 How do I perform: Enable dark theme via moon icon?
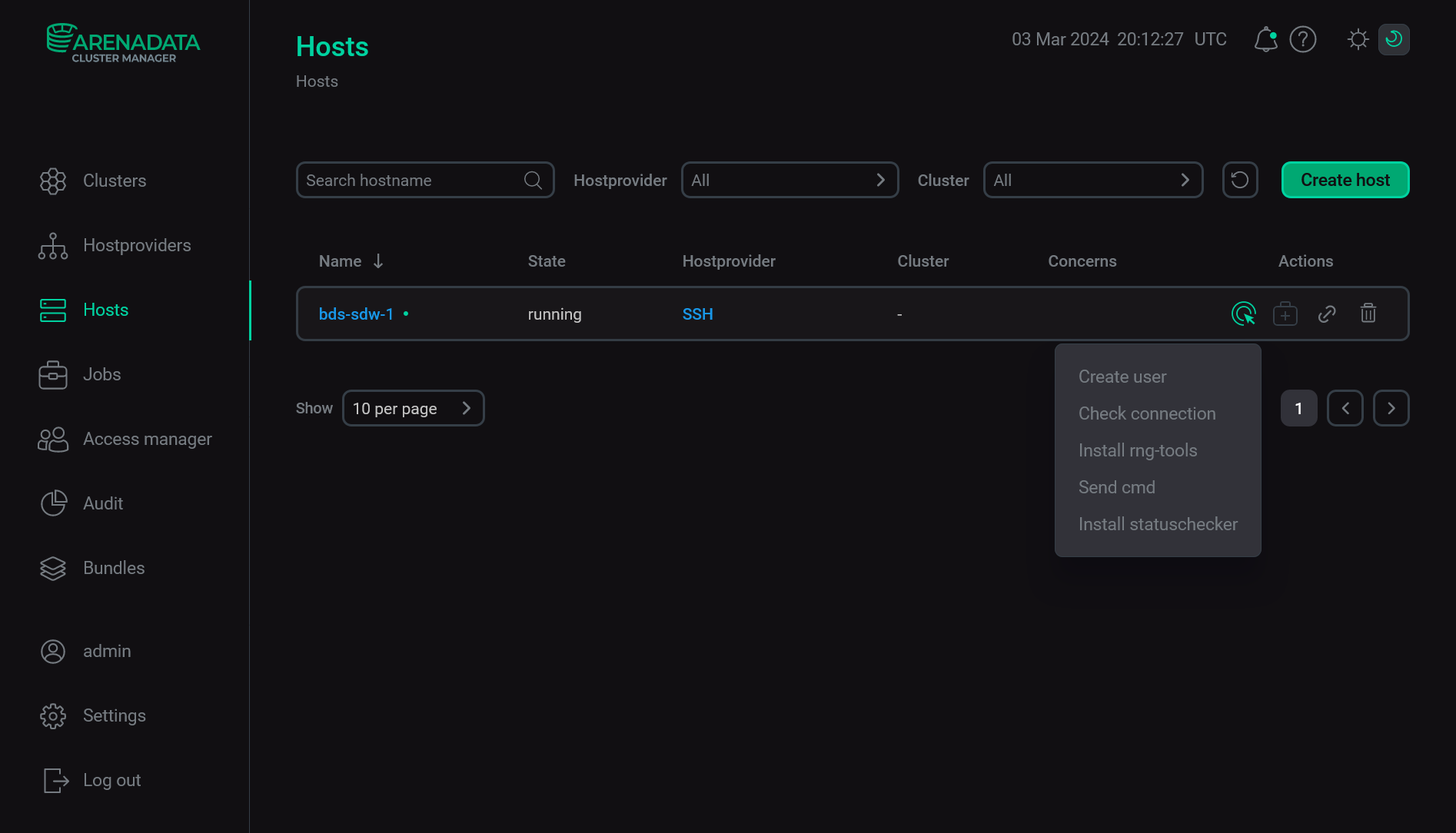point(1394,39)
